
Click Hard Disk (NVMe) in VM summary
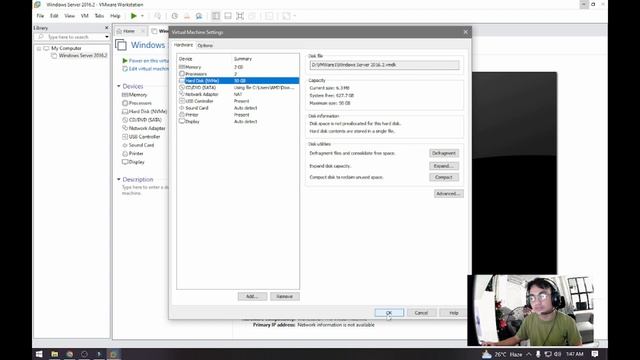pos(144,111)
